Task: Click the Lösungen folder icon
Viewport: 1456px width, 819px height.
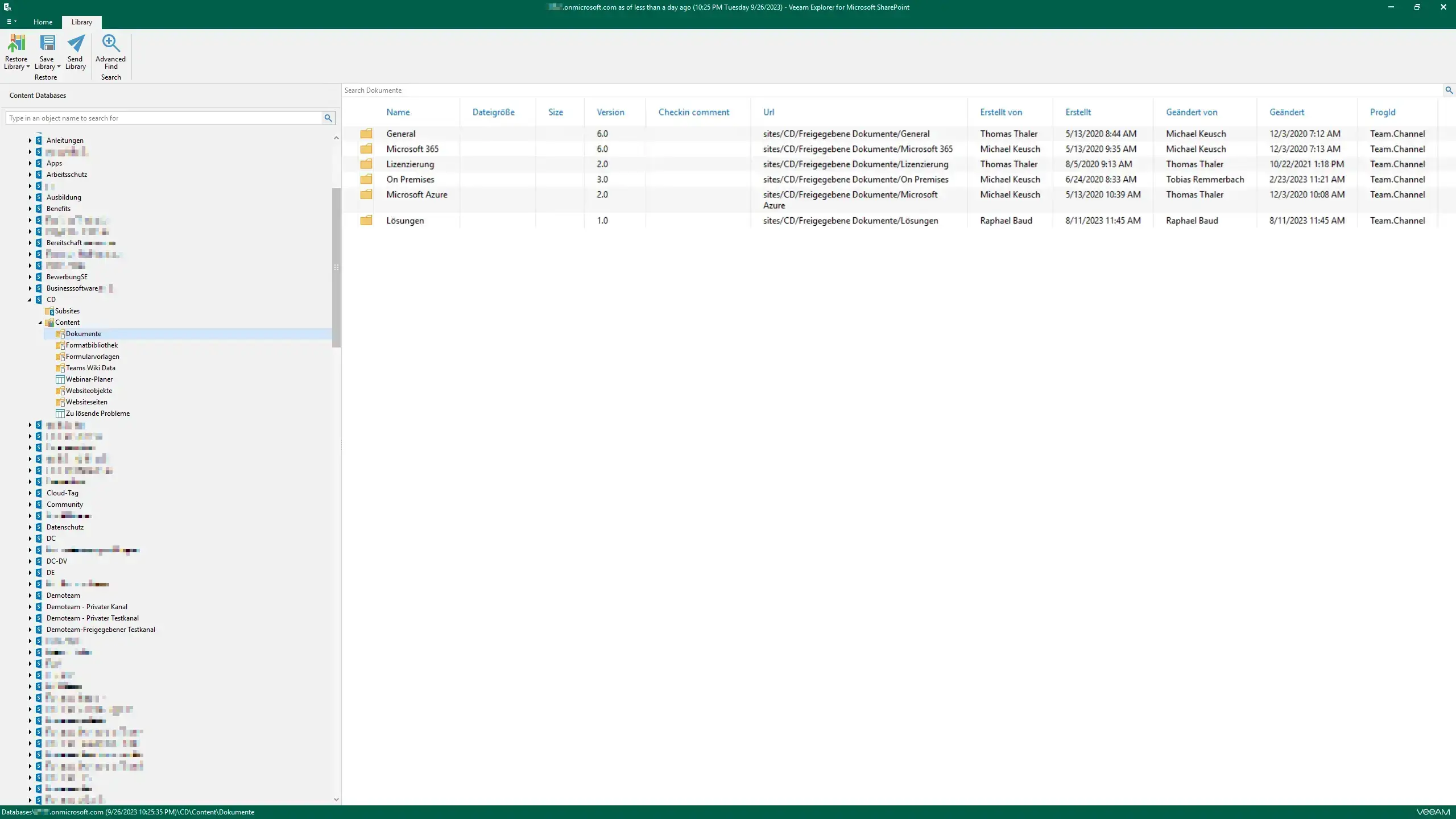Action: (x=366, y=221)
